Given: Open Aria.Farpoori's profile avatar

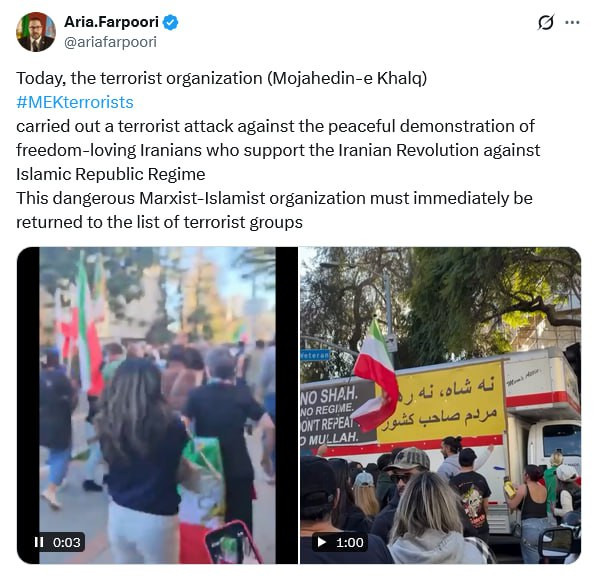Looking at the screenshot, I should pyautogui.click(x=36, y=32).
